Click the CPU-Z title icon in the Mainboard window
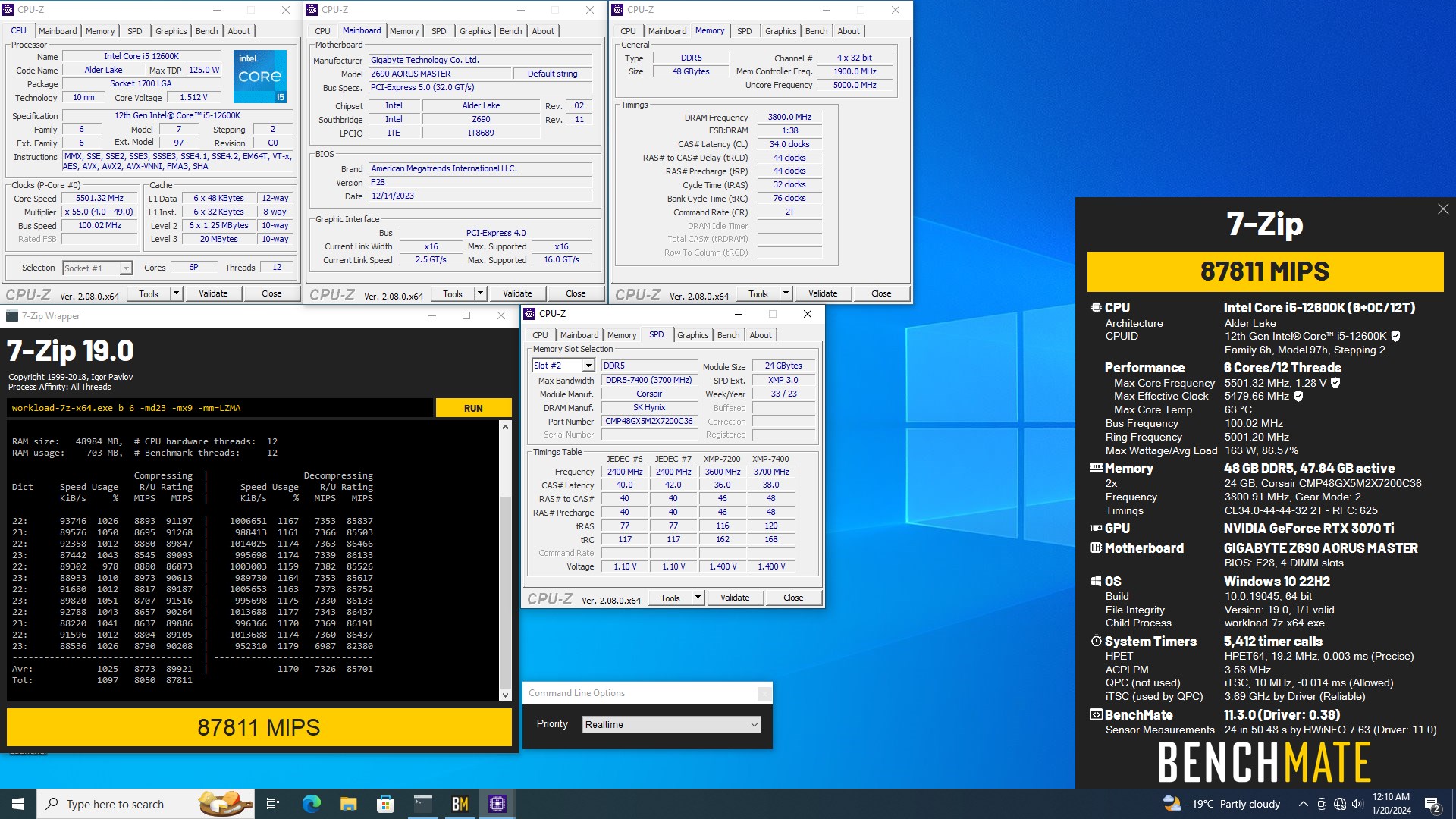The width and height of the screenshot is (1456, 819). pos(312,10)
